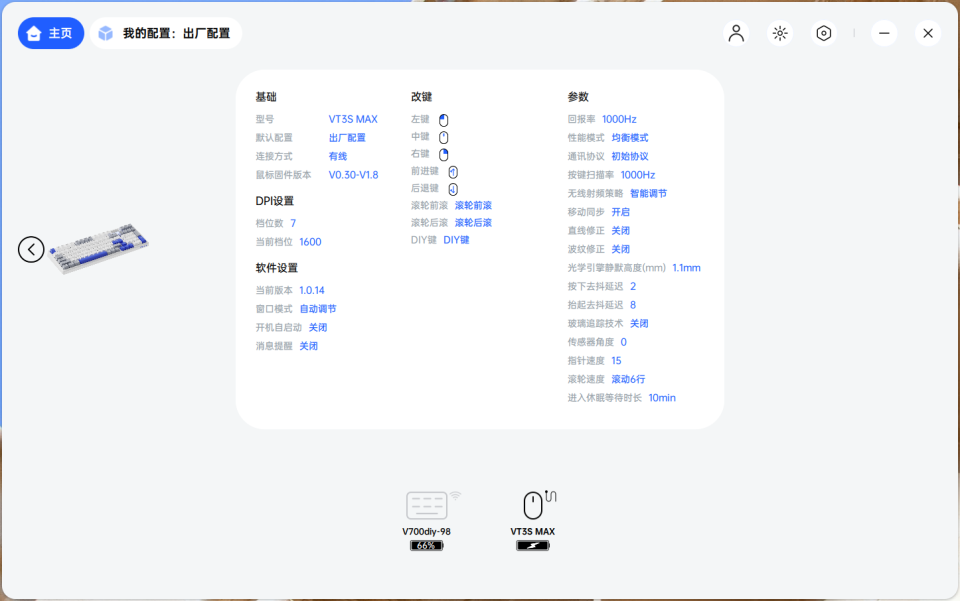Click the DIY键 link
Image resolution: width=960 pixels, height=601 pixels.
click(x=455, y=239)
